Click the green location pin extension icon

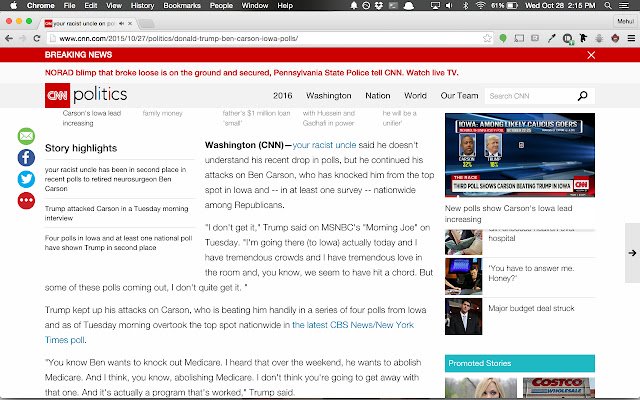pos(503,38)
